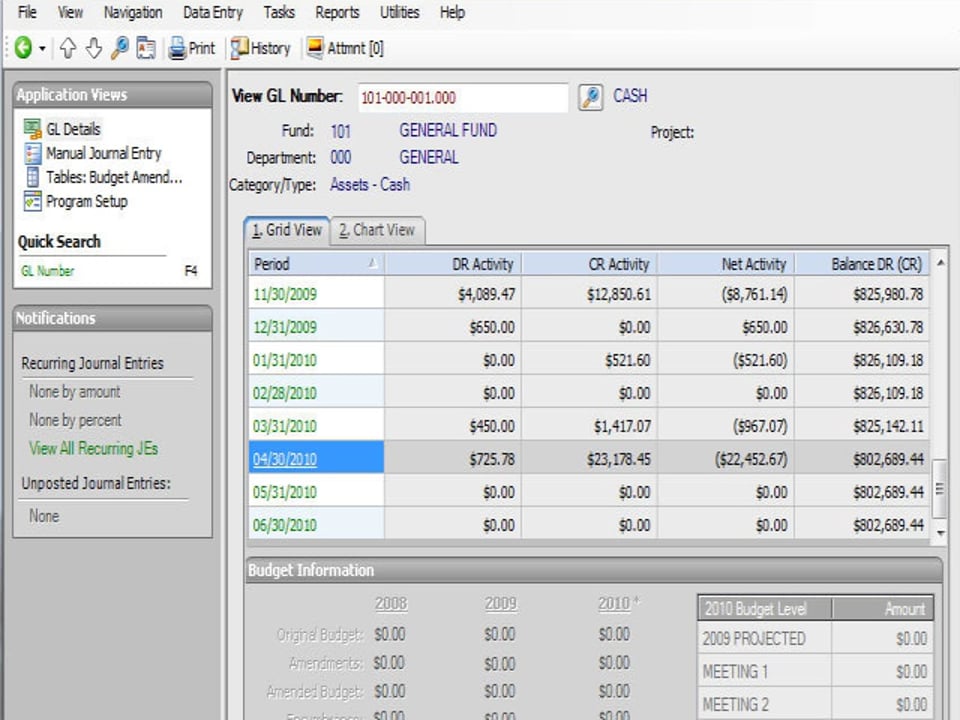This screenshot has width=960, height=720.
Task: Click View All Recurring JEs link
Action: pyautogui.click(x=93, y=448)
